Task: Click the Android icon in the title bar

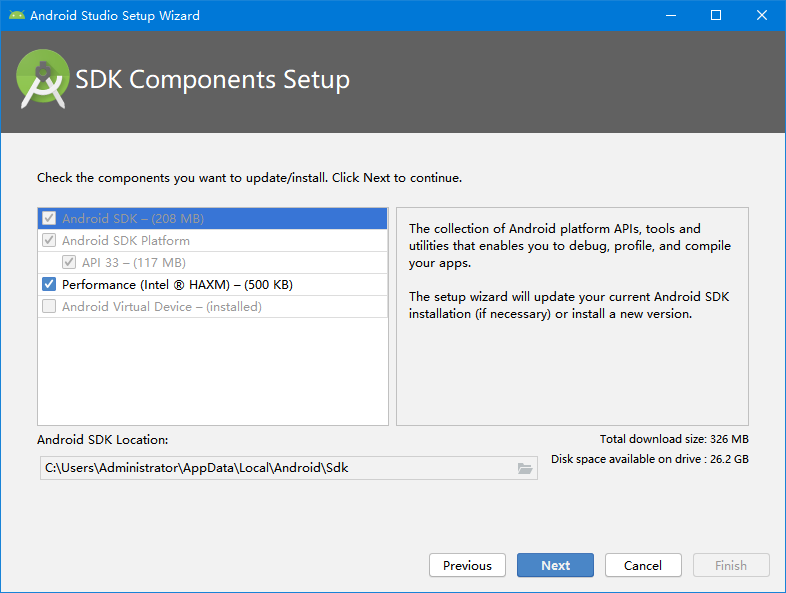Action: coord(14,15)
